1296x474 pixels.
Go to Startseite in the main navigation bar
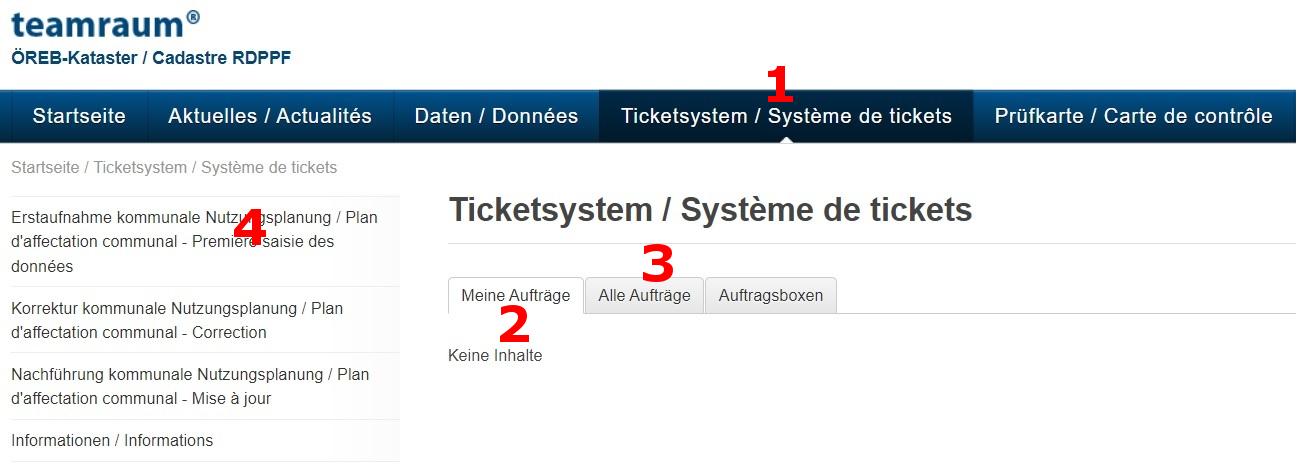pyautogui.click(x=79, y=116)
